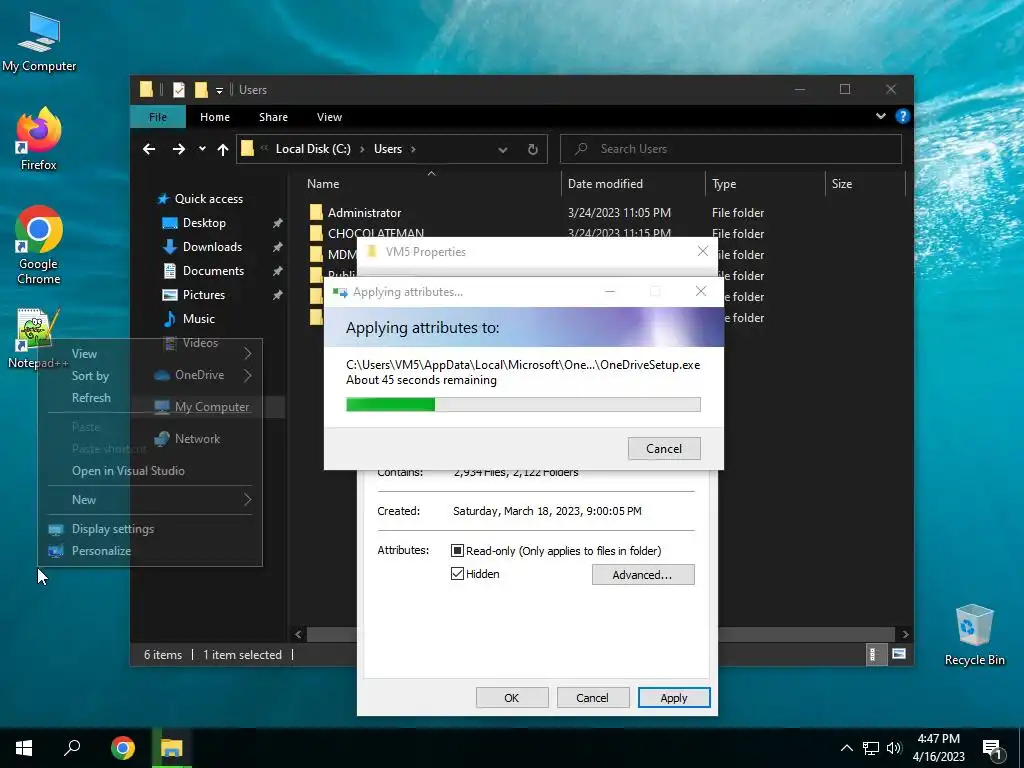
Task: Select File Explorer taskbar icon
Action: 172,748
